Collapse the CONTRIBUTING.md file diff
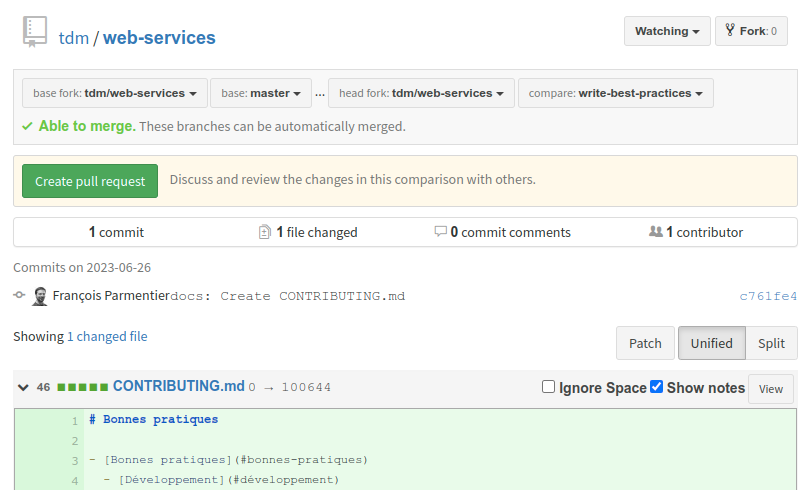 point(23,387)
